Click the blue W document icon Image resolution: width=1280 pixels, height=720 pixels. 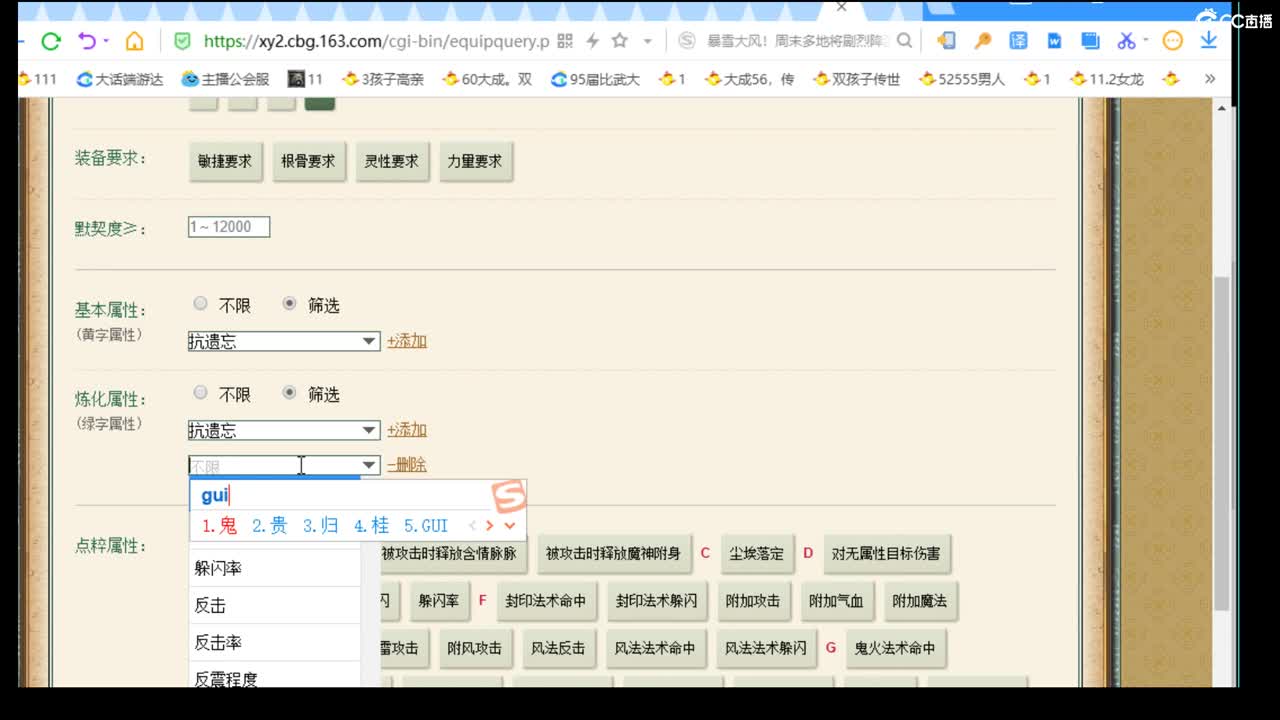coord(1054,41)
